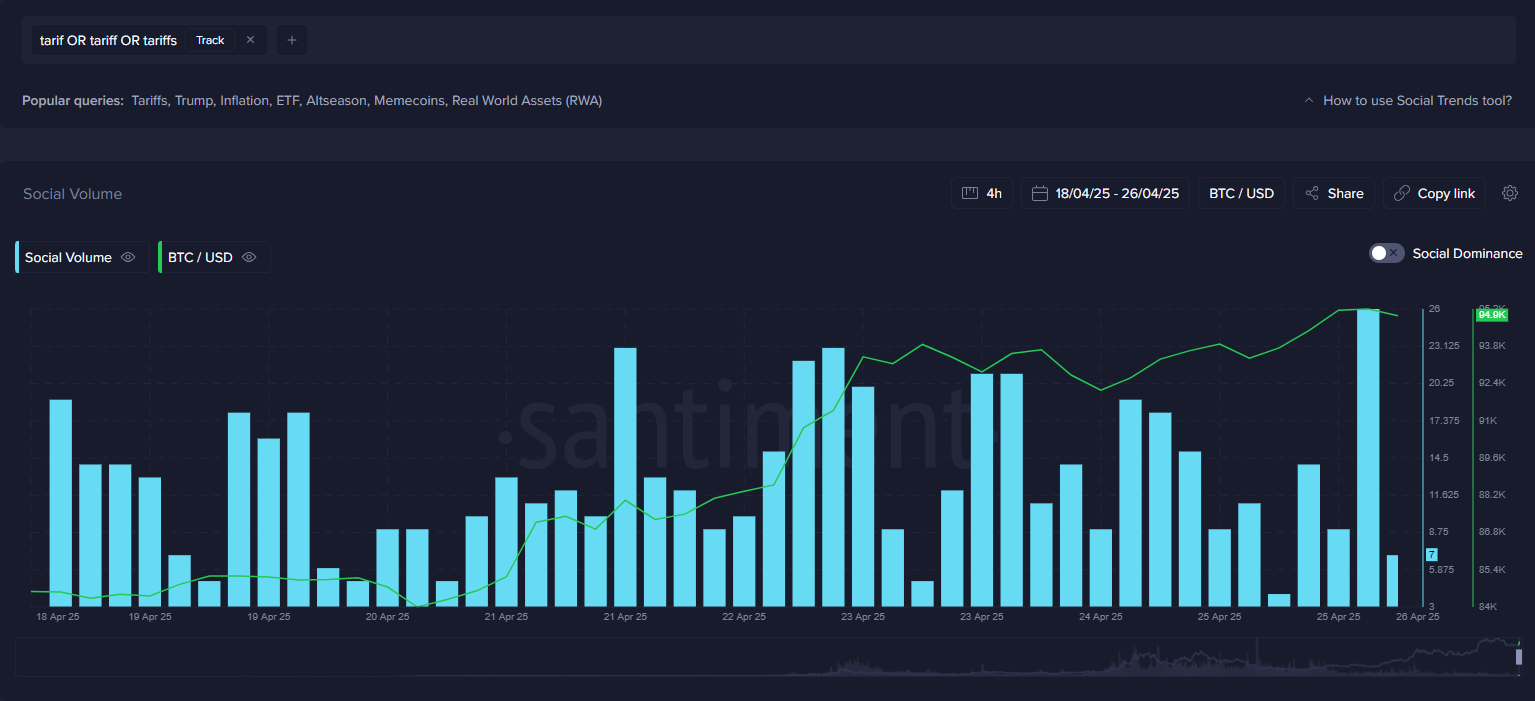Click the Copy link chain icon
The height and width of the screenshot is (701, 1535).
tap(1401, 192)
